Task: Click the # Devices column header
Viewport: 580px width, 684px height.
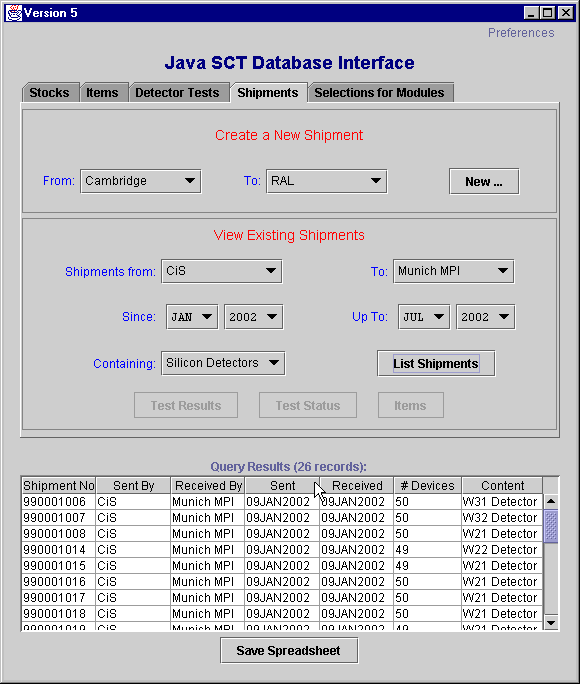Action: pyautogui.click(x=427, y=486)
